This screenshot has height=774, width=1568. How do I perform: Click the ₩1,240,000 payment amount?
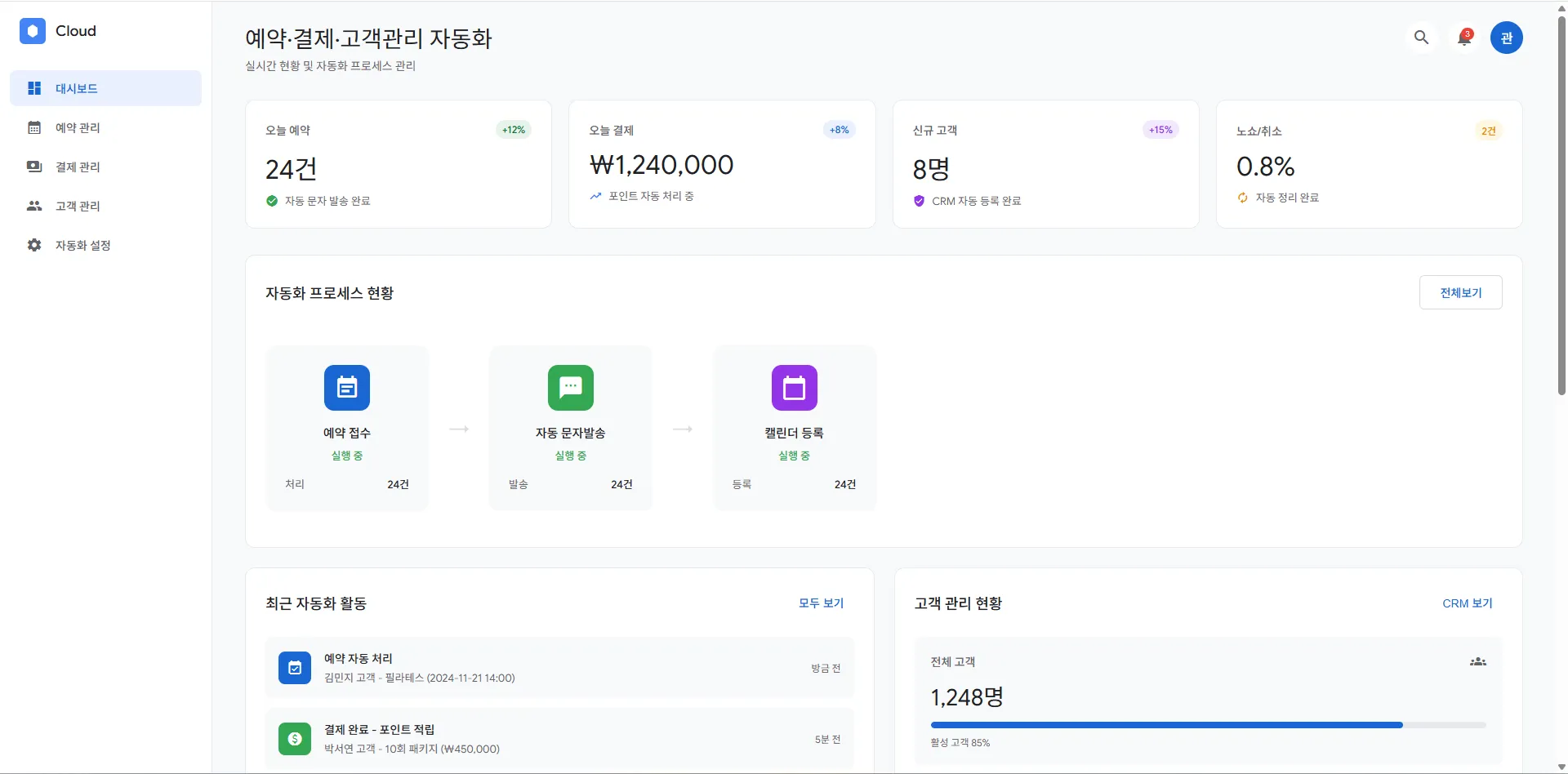point(661,165)
